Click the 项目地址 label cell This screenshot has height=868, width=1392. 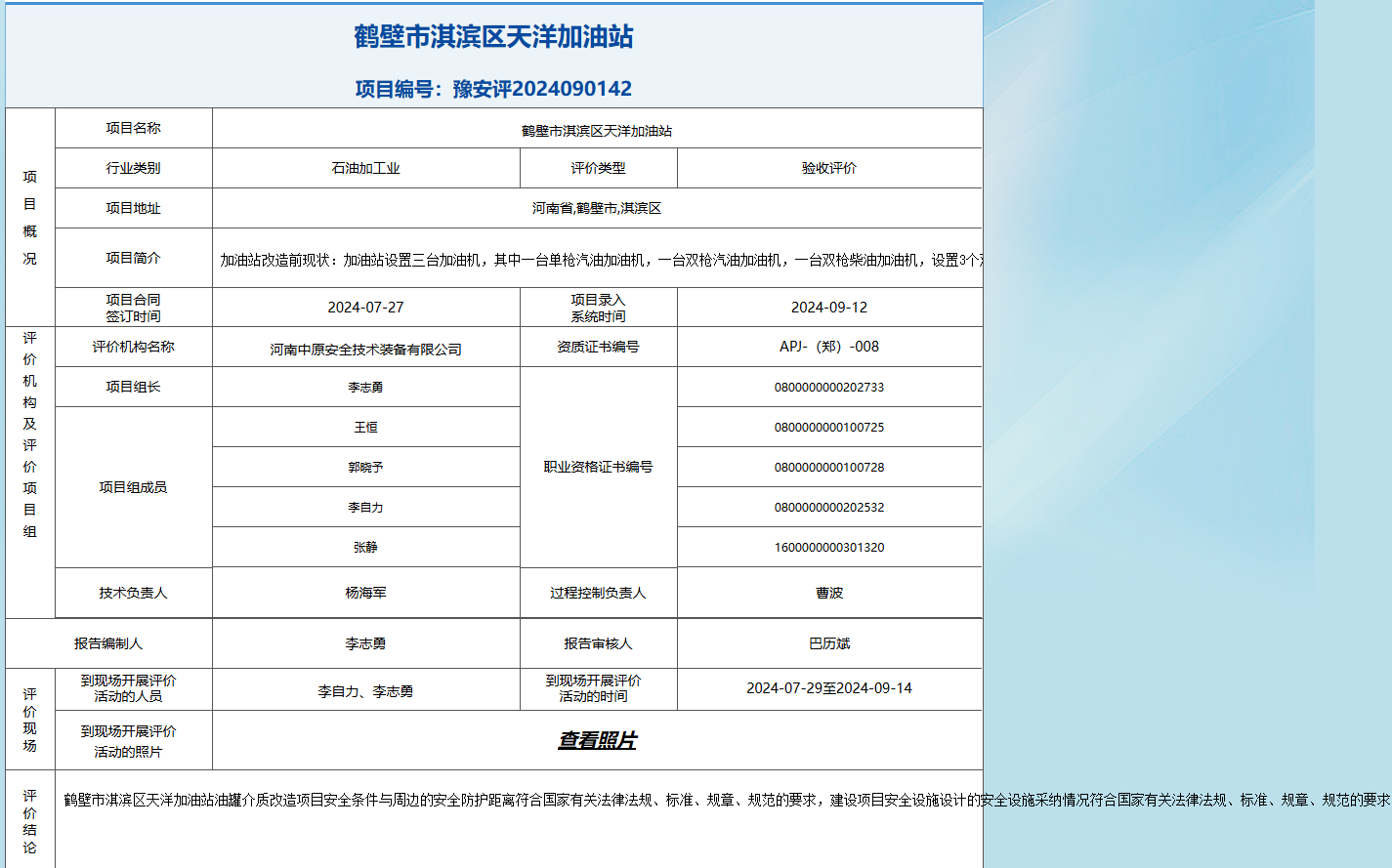(134, 208)
